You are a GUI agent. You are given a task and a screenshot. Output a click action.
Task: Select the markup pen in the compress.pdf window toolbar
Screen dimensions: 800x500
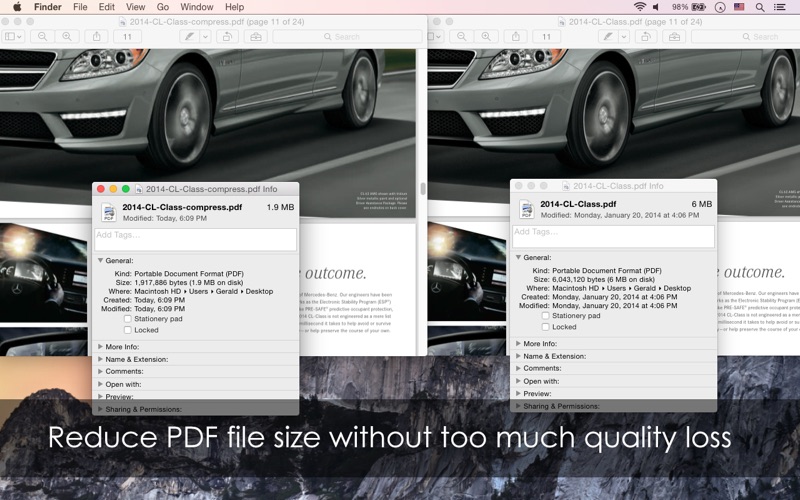(x=186, y=37)
